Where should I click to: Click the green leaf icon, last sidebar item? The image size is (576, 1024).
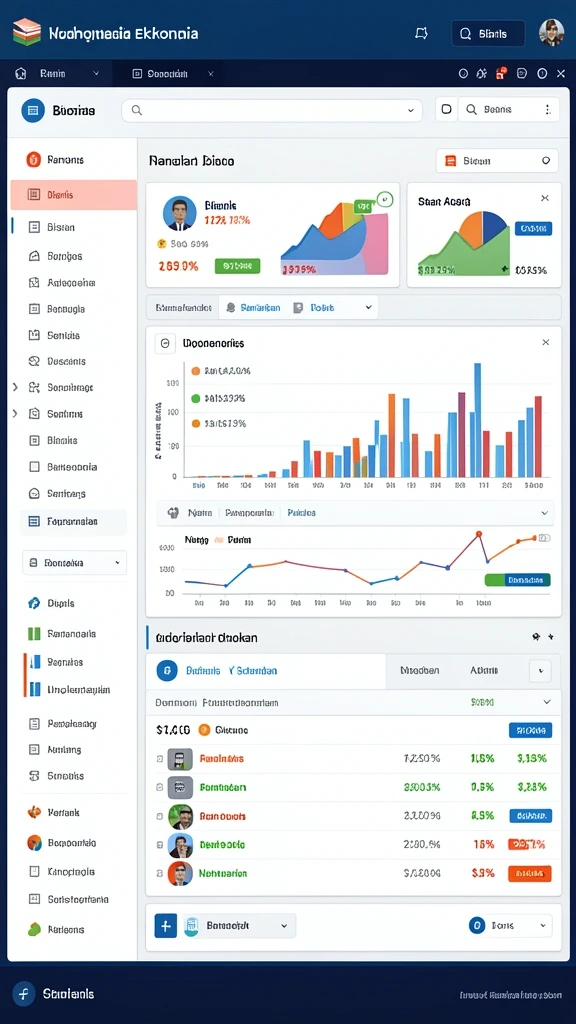pyautogui.click(x=35, y=929)
